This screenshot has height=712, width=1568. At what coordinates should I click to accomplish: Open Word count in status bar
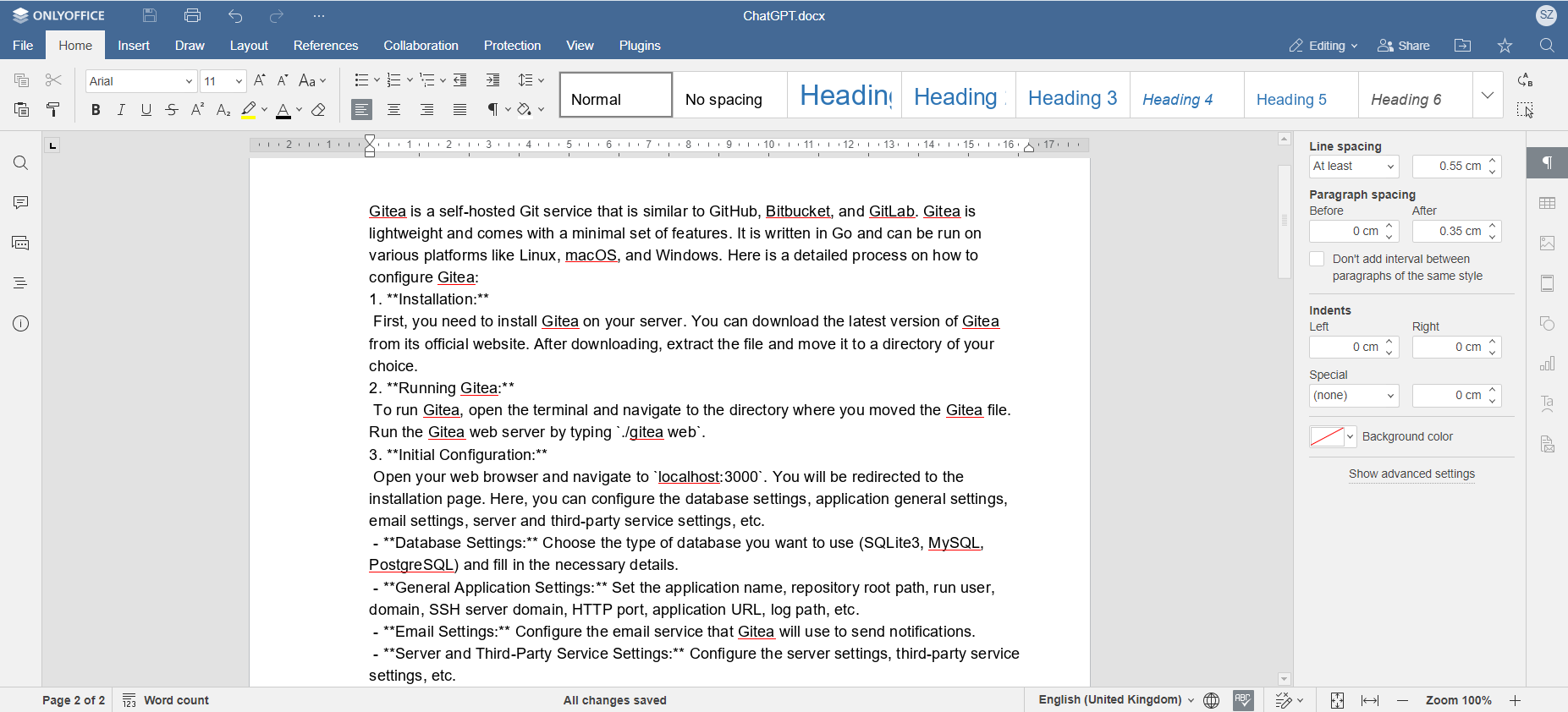166,700
